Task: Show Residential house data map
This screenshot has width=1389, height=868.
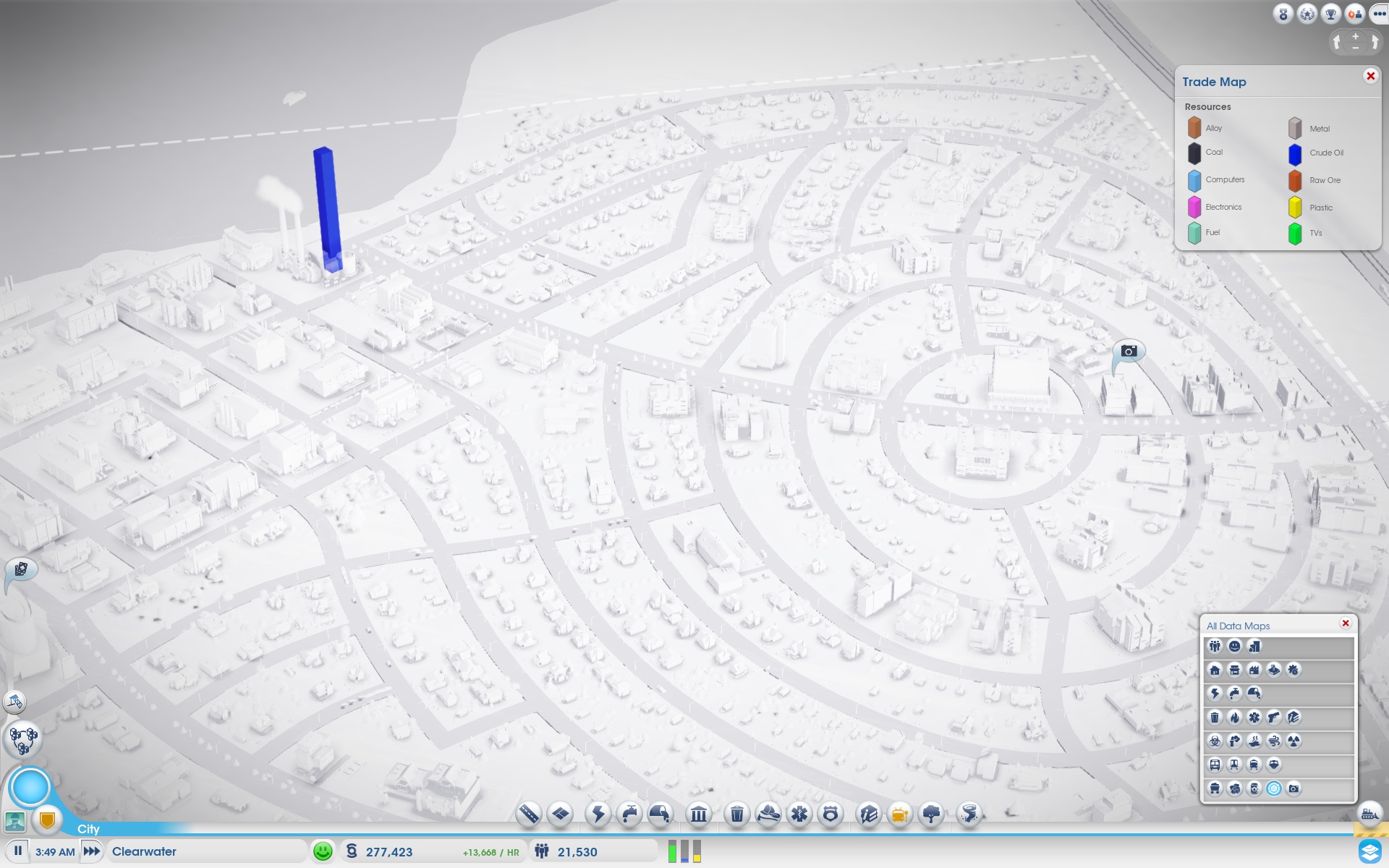Action: [1215, 670]
